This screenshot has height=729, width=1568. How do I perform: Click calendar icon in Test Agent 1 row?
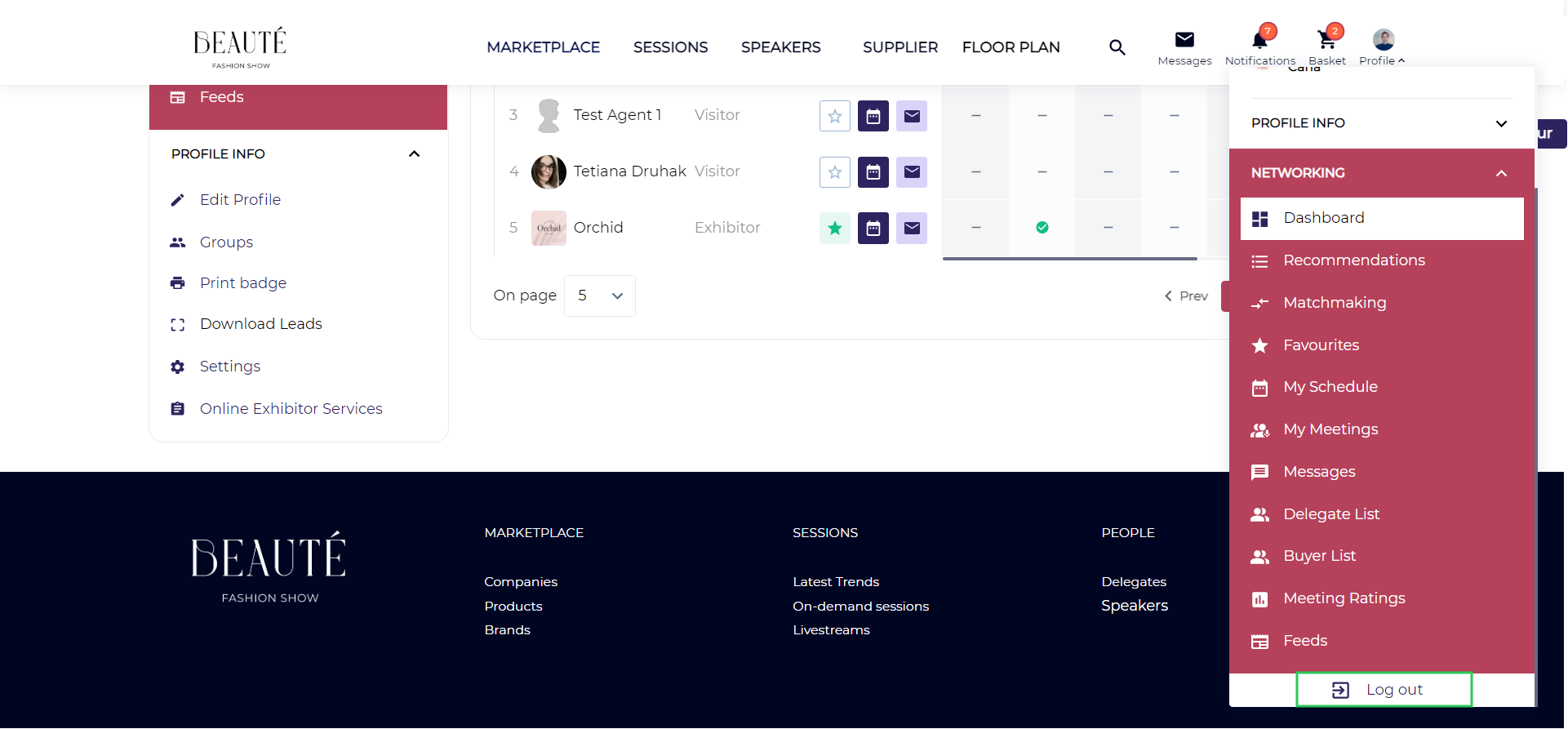point(873,116)
